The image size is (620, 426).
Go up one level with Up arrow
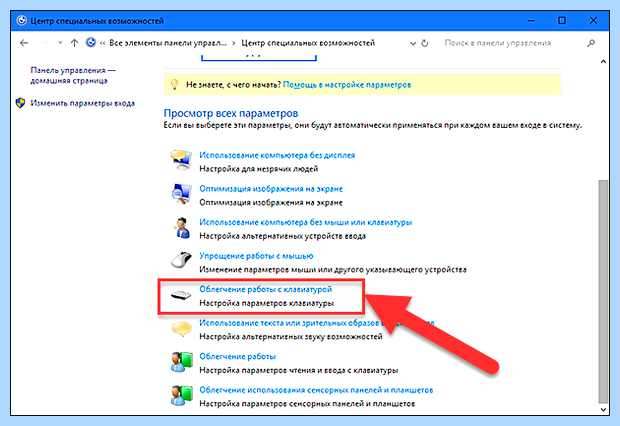point(74,43)
